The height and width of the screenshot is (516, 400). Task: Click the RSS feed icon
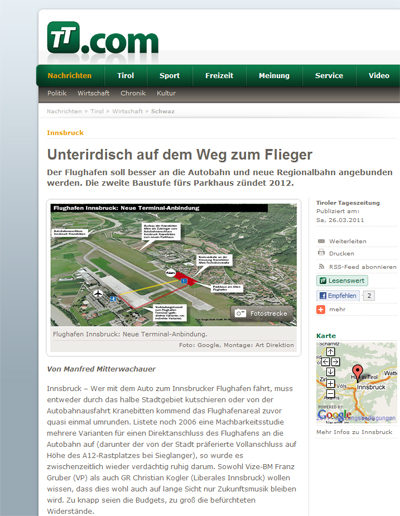(x=321, y=267)
